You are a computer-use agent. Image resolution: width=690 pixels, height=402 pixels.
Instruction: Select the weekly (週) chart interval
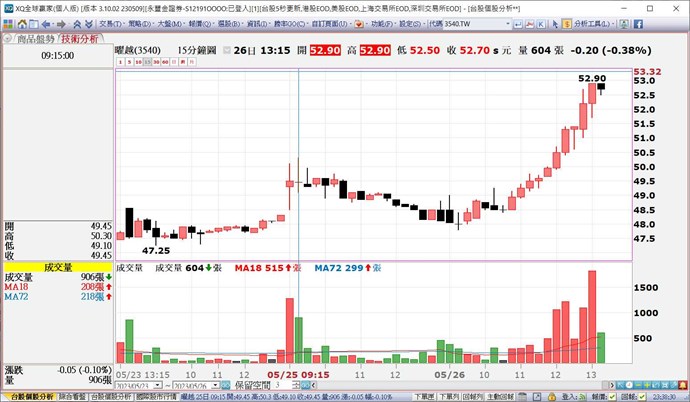pos(183,62)
